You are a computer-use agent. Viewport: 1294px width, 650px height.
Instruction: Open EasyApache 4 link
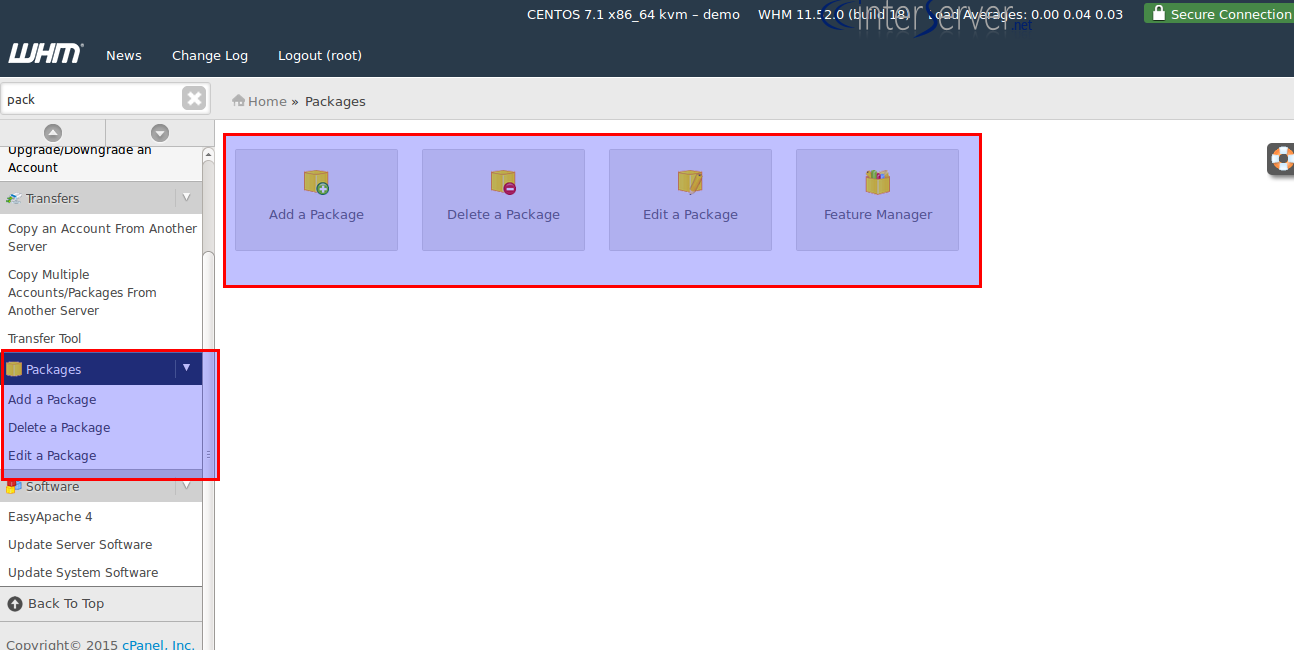coord(50,516)
